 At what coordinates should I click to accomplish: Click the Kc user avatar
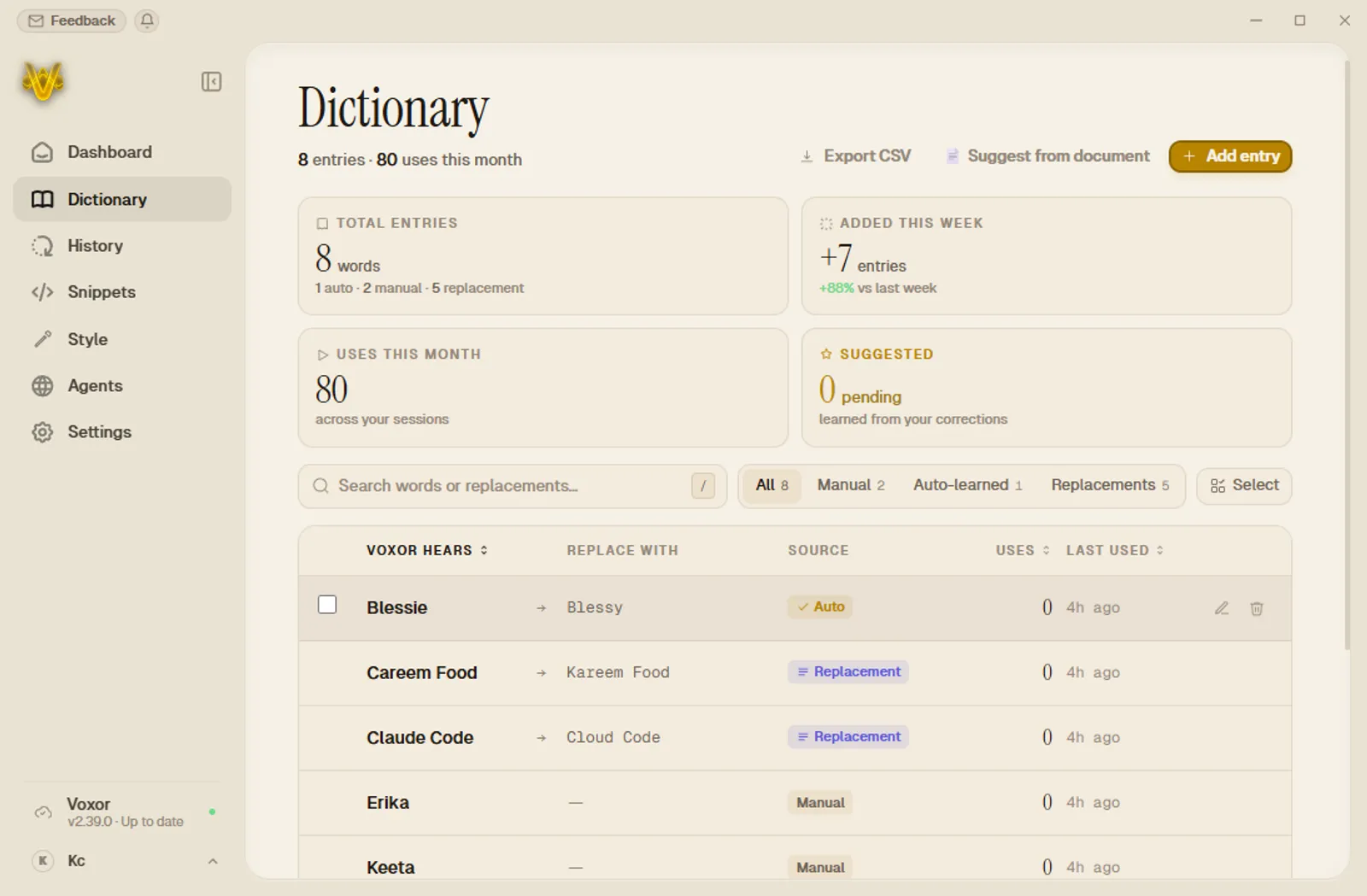[x=43, y=861]
